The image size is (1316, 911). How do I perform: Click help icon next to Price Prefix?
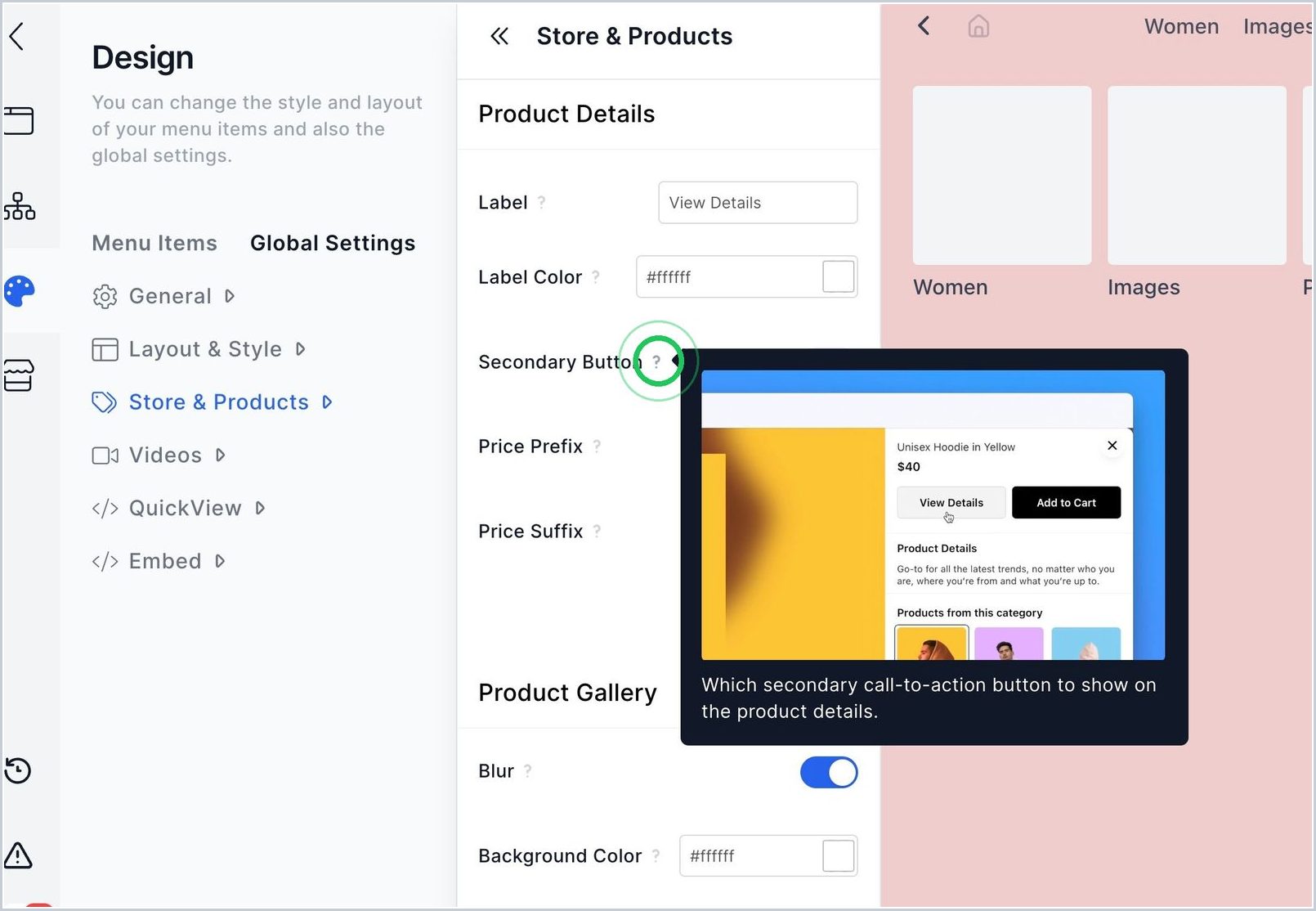(x=597, y=447)
